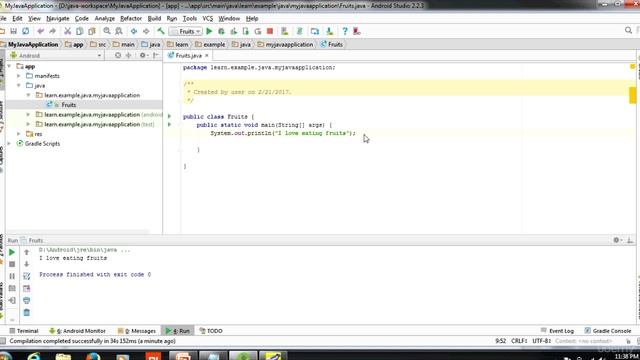Click the myjavaapplication breadcrumb

tap(285, 44)
